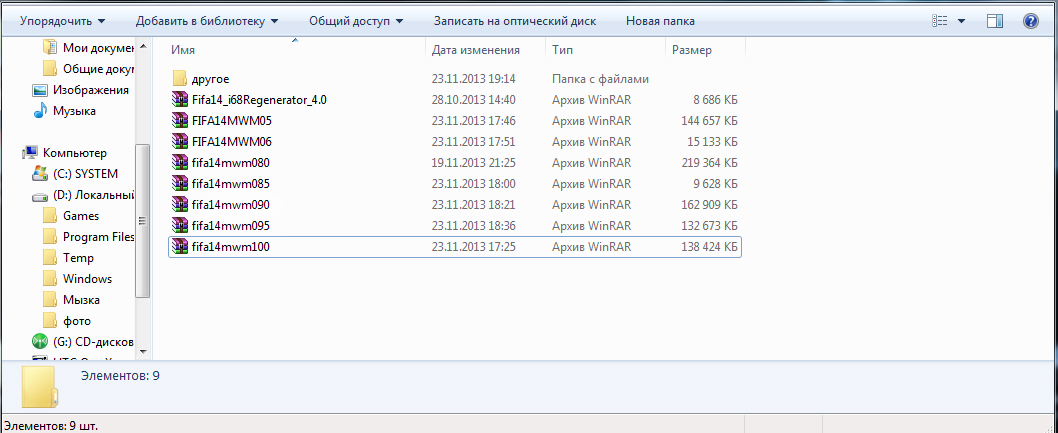Open Мои документы in navigation pane
Viewport: 1058px width, 433px height.
99,48
